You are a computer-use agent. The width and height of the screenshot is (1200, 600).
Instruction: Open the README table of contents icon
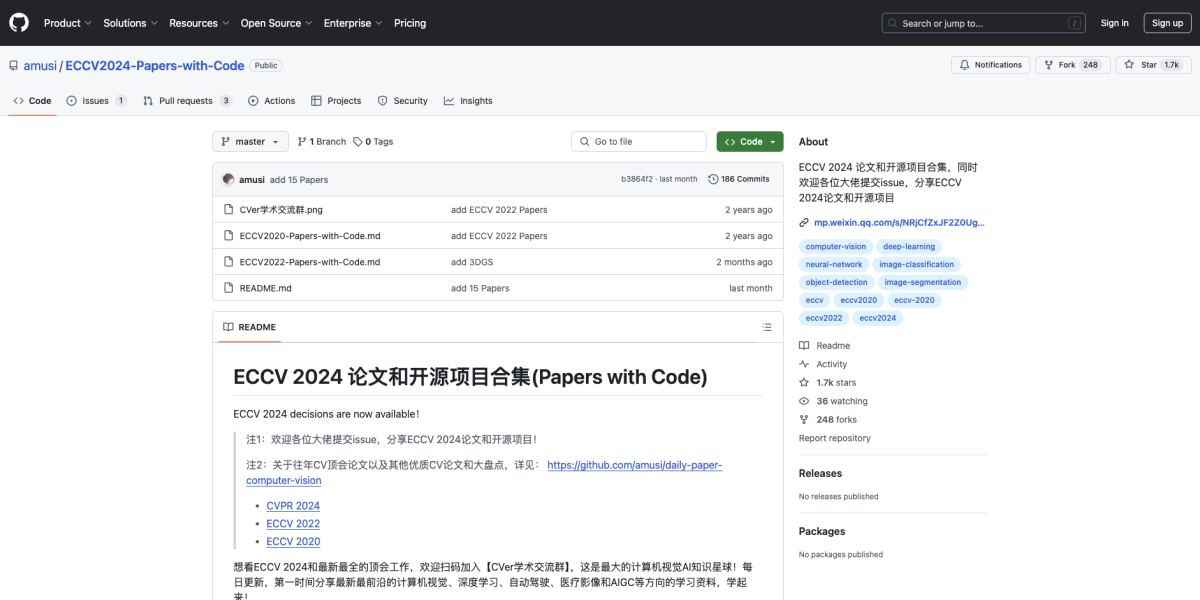(767, 326)
